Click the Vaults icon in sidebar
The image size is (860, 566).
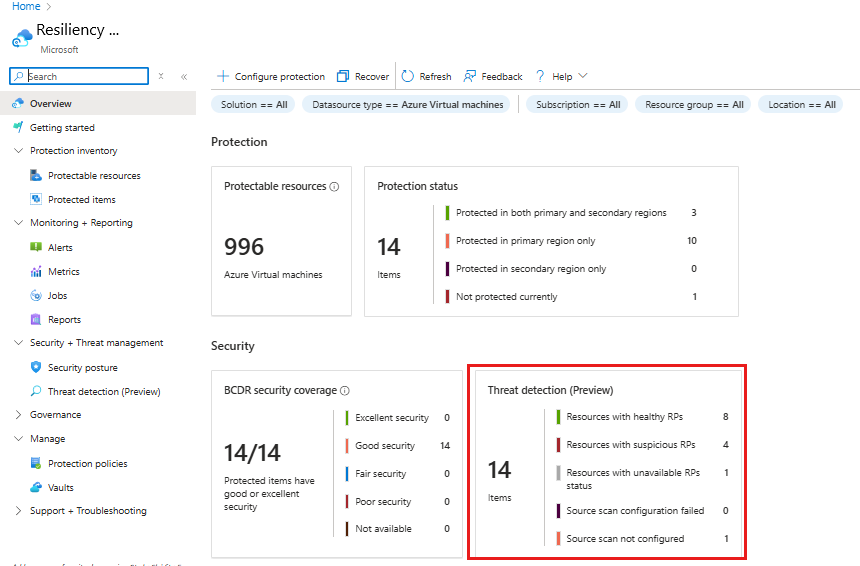[x=37, y=487]
